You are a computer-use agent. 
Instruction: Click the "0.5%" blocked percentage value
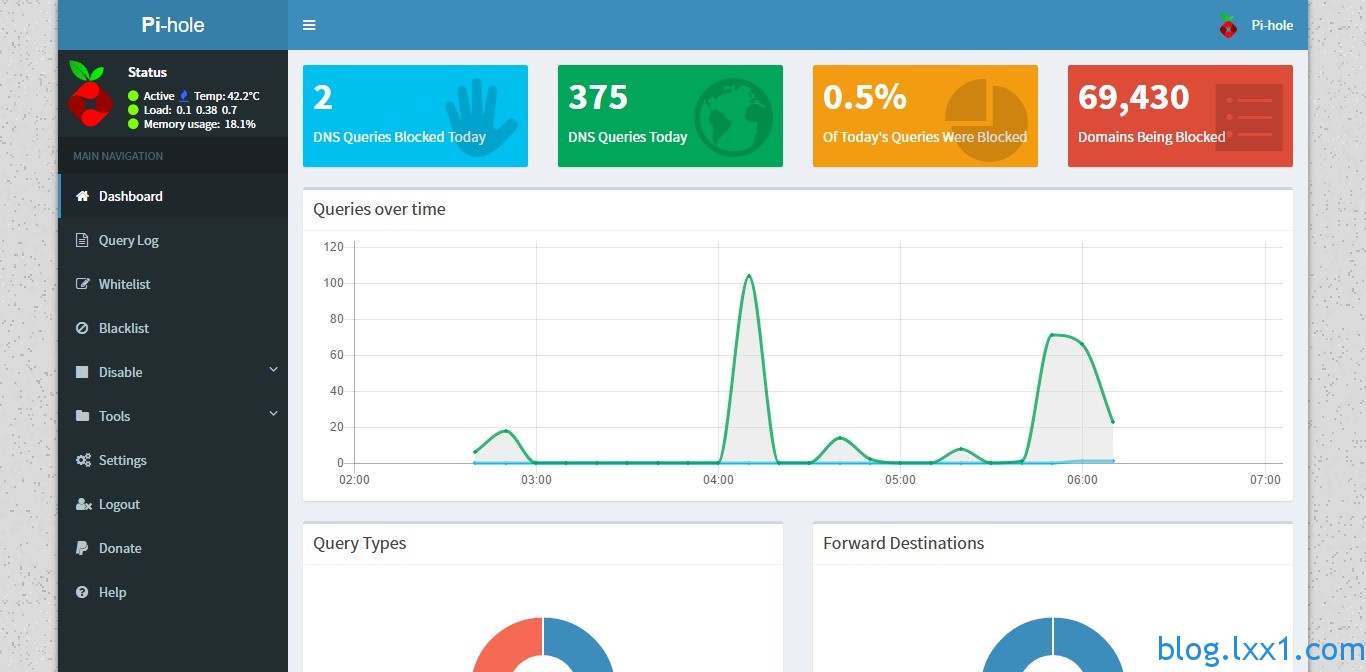pos(865,97)
